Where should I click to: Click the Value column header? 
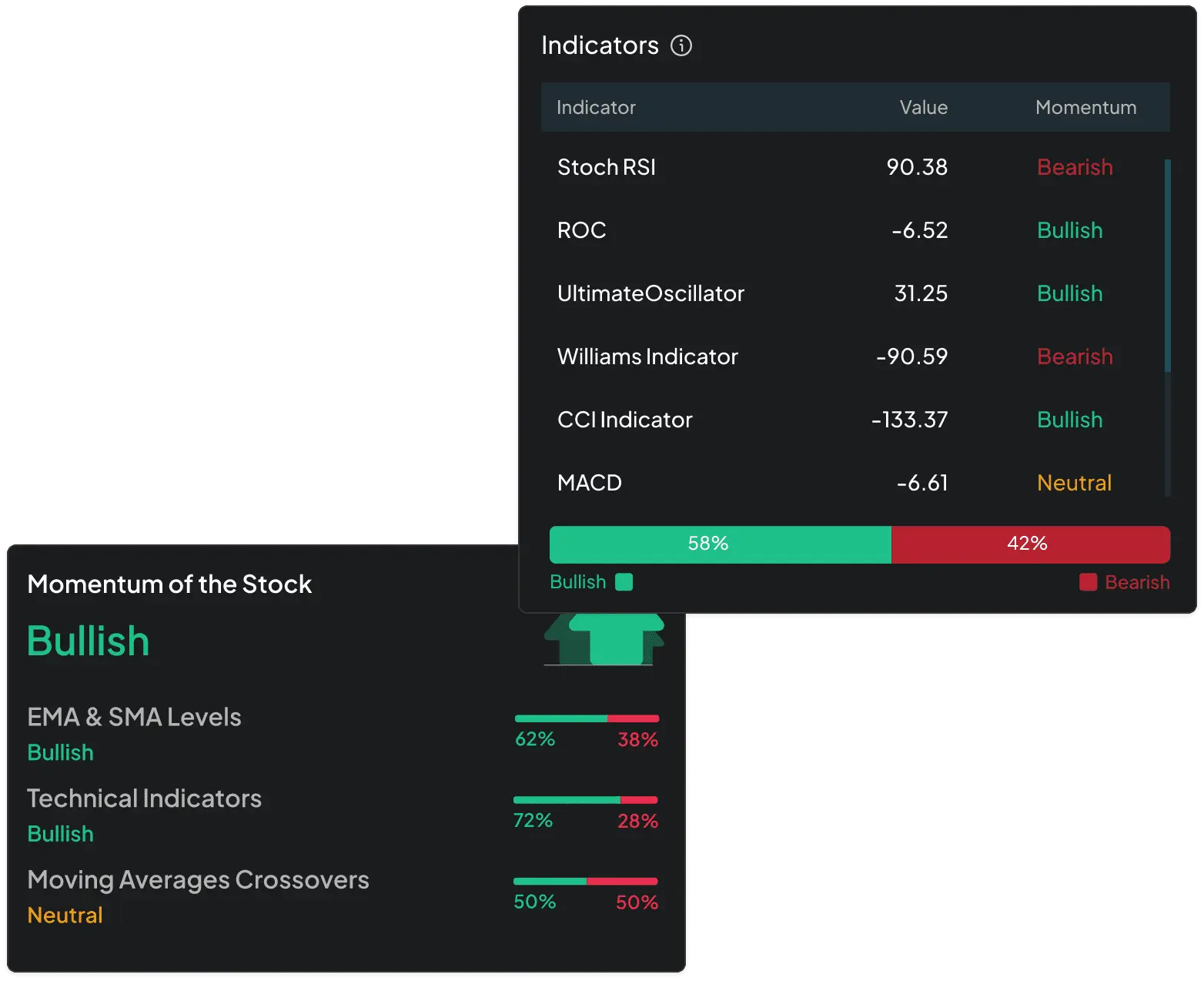click(x=924, y=107)
